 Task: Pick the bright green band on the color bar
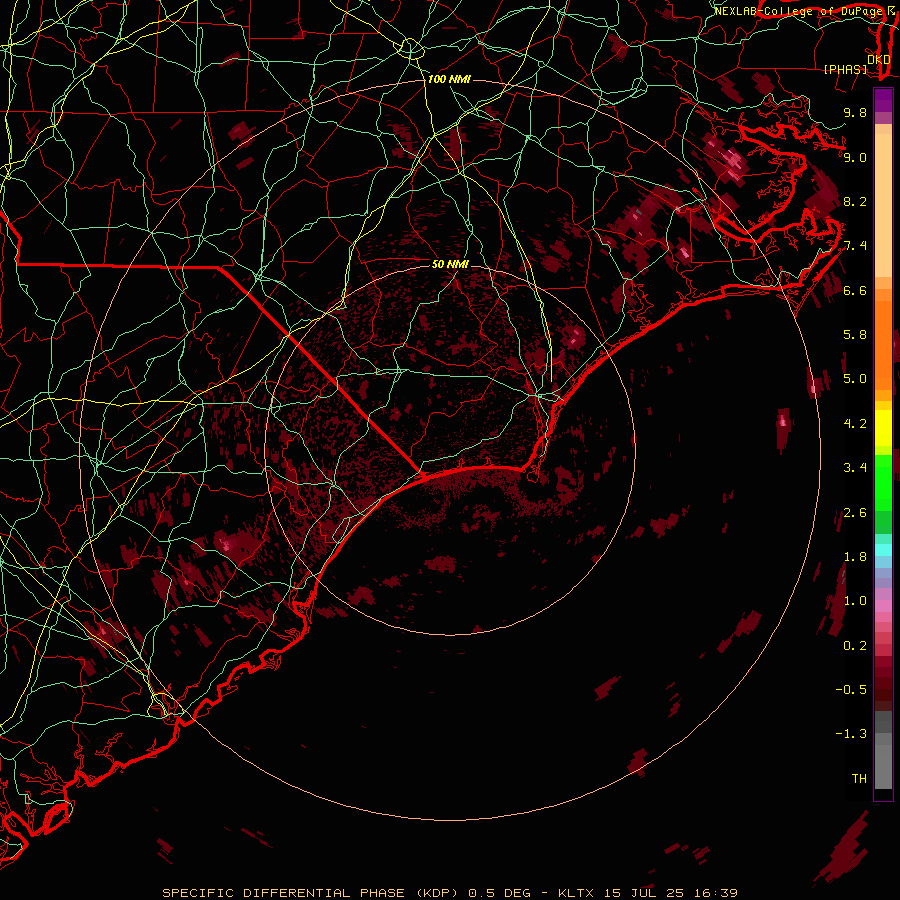[883, 482]
